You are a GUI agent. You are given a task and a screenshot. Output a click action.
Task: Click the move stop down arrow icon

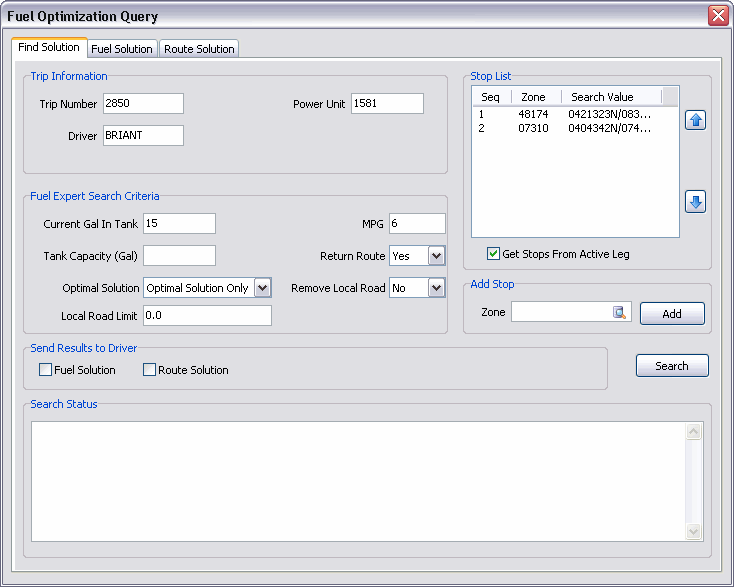click(696, 202)
